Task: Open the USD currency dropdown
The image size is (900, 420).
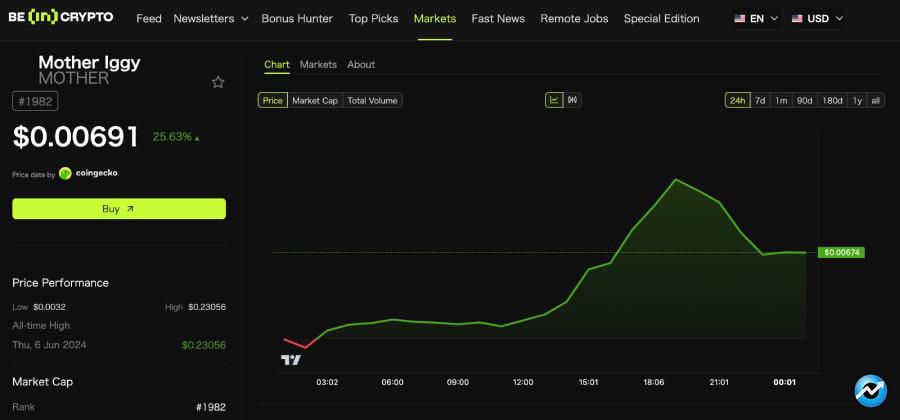Action: [x=818, y=19]
